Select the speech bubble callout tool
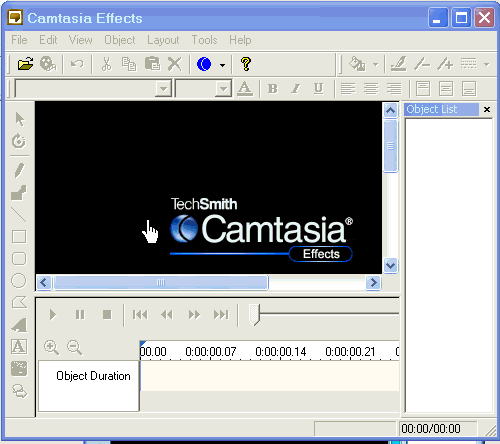This screenshot has height=444, width=500. (x=19, y=391)
